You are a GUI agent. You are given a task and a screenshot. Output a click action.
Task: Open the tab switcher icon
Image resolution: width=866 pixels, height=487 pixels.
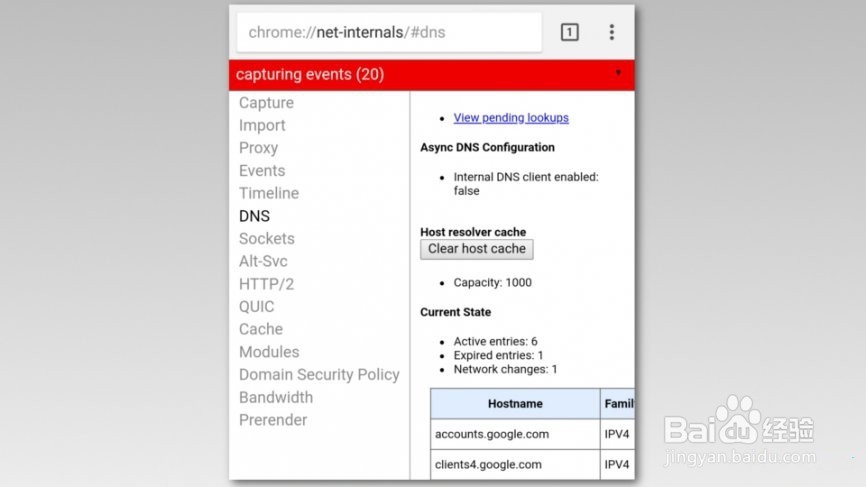click(569, 32)
